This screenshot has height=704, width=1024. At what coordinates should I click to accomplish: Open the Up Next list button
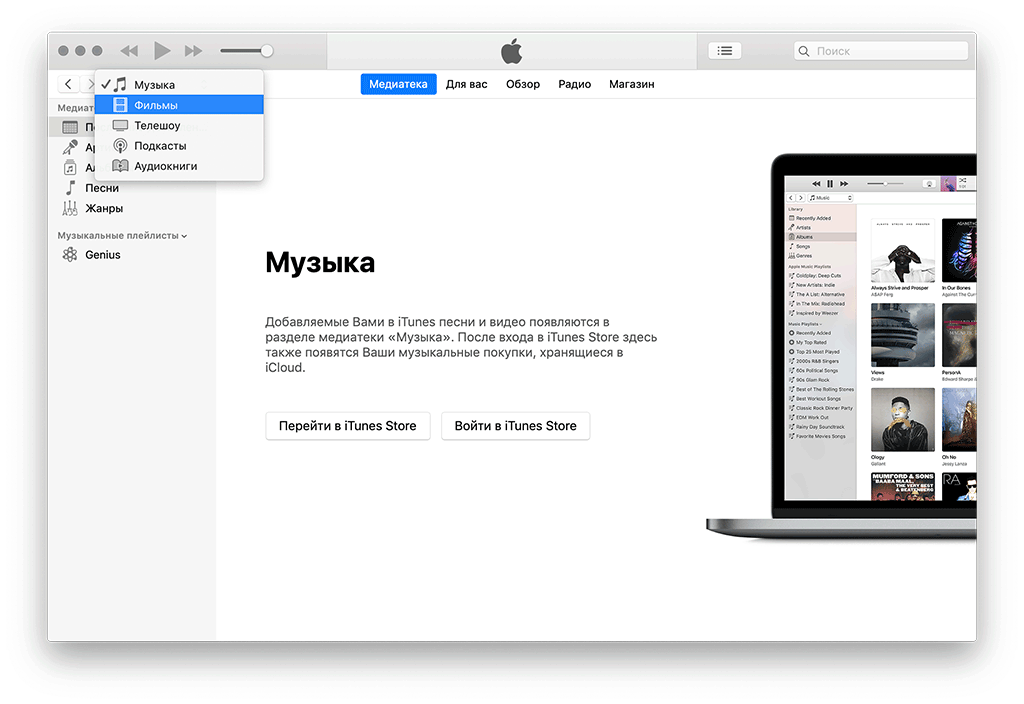coord(725,51)
